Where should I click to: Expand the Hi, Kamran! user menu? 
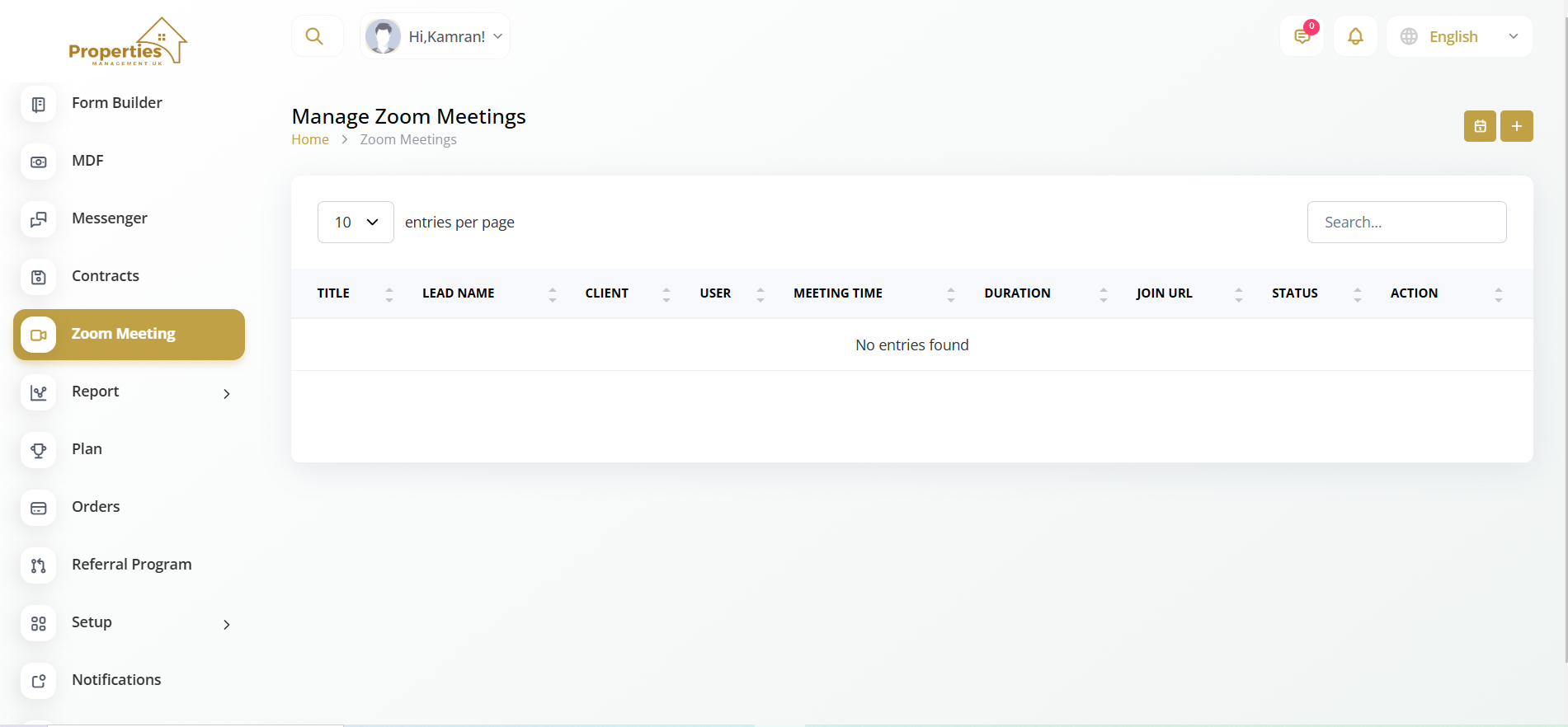tap(436, 37)
